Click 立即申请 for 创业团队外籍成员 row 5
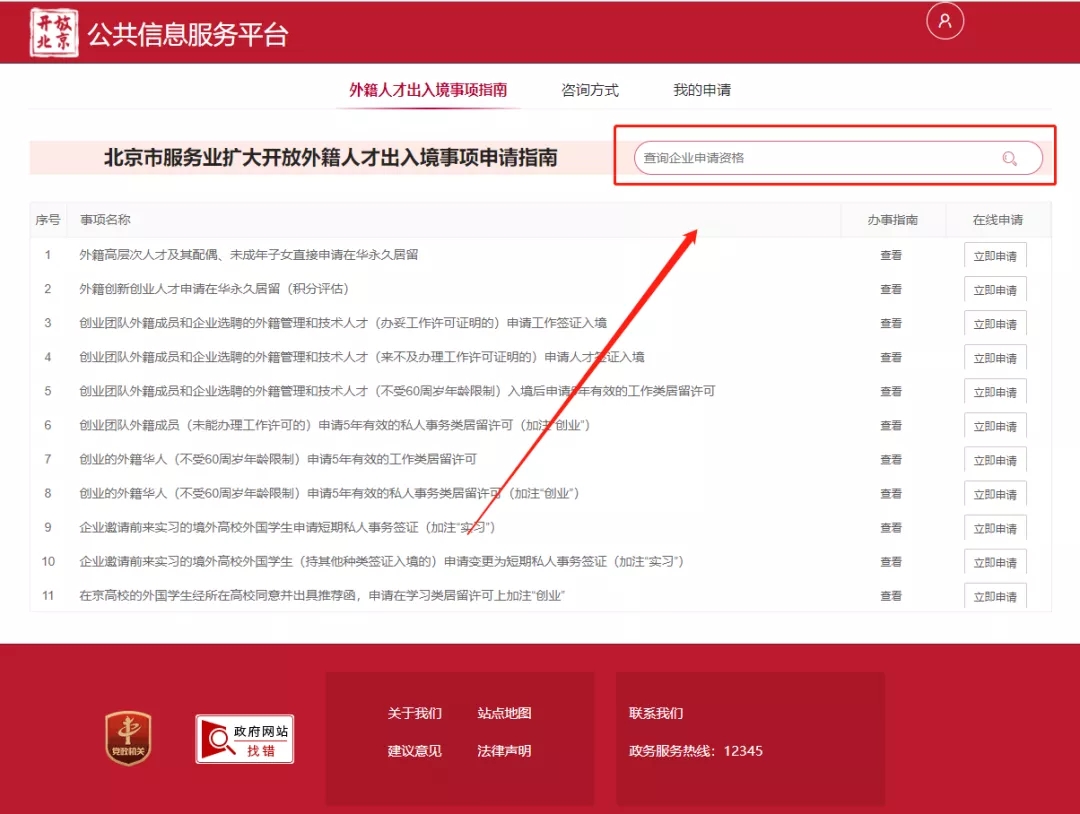Screen dimensions: 1080x814 pyautogui.click(x=995, y=391)
